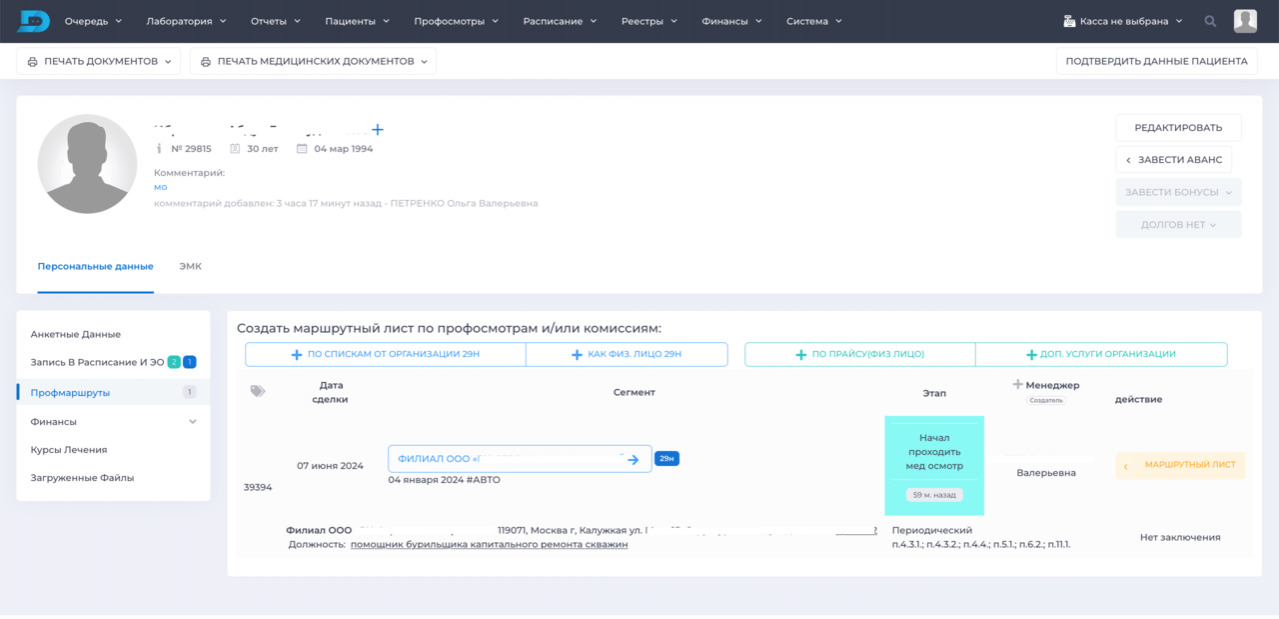Open Касса не выбрана dropdown
The width and height of the screenshot is (1279, 619).
point(1123,21)
